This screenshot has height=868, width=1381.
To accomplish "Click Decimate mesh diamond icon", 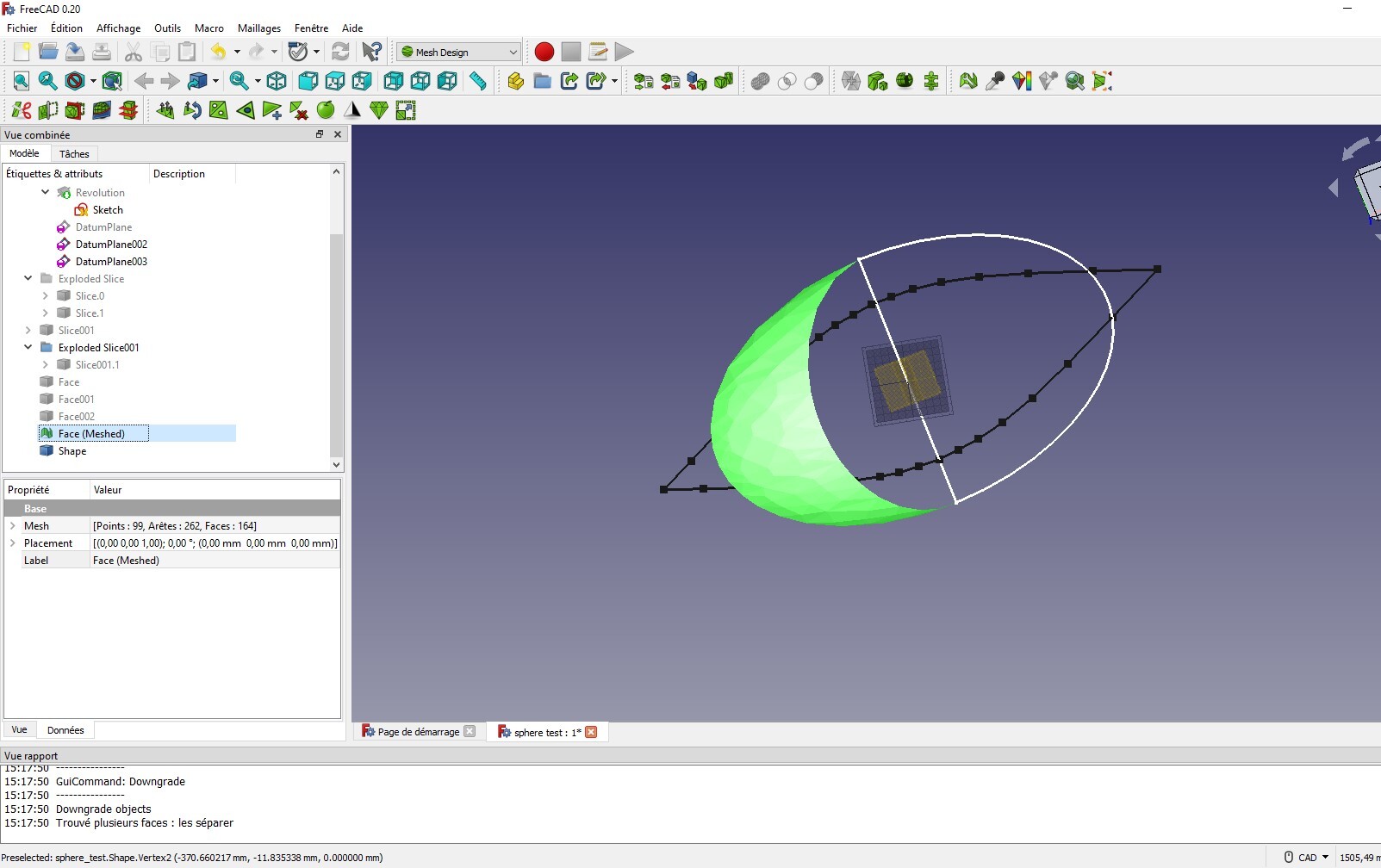I will tap(379, 110).
